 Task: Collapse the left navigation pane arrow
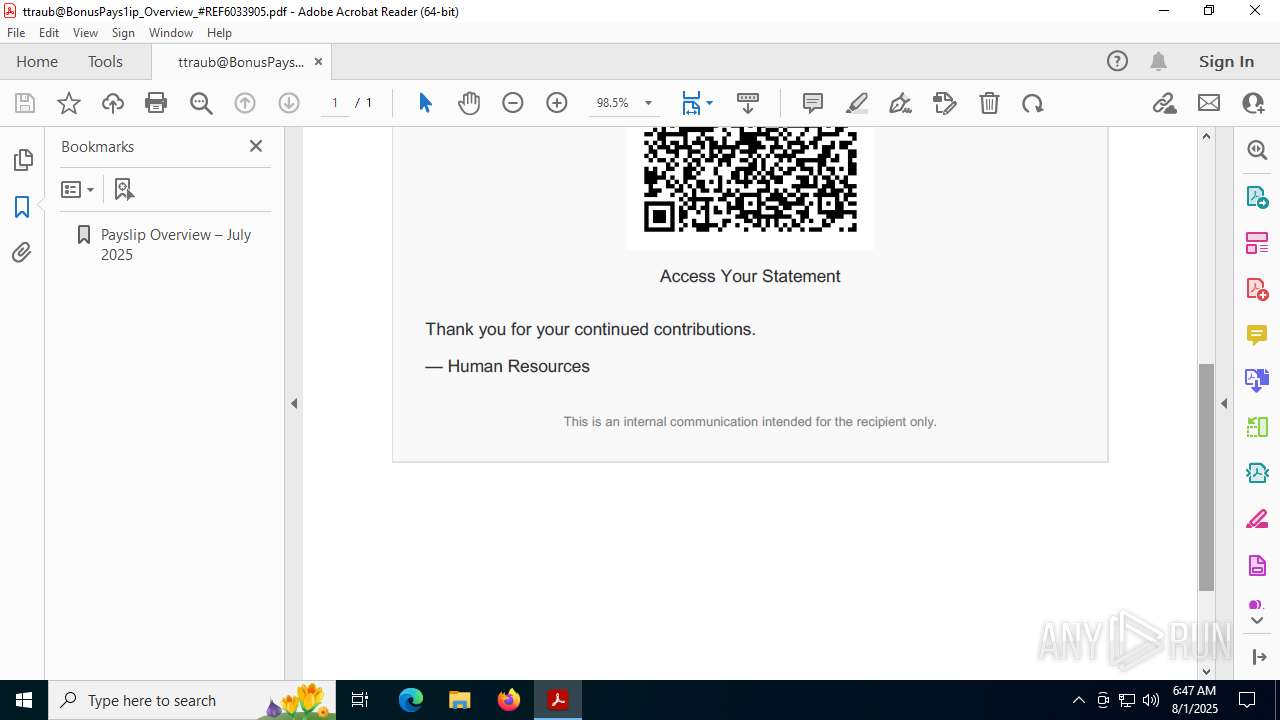[x=294, y=404]
